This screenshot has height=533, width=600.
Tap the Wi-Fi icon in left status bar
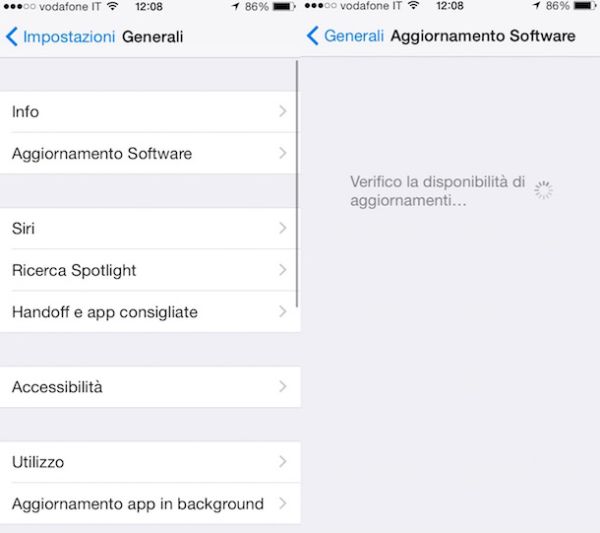[x=112, y=6]
